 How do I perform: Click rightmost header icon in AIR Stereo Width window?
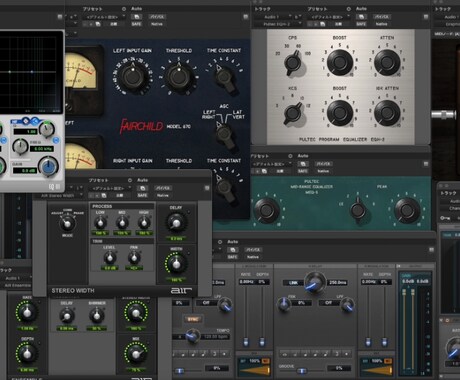point(207,188)
